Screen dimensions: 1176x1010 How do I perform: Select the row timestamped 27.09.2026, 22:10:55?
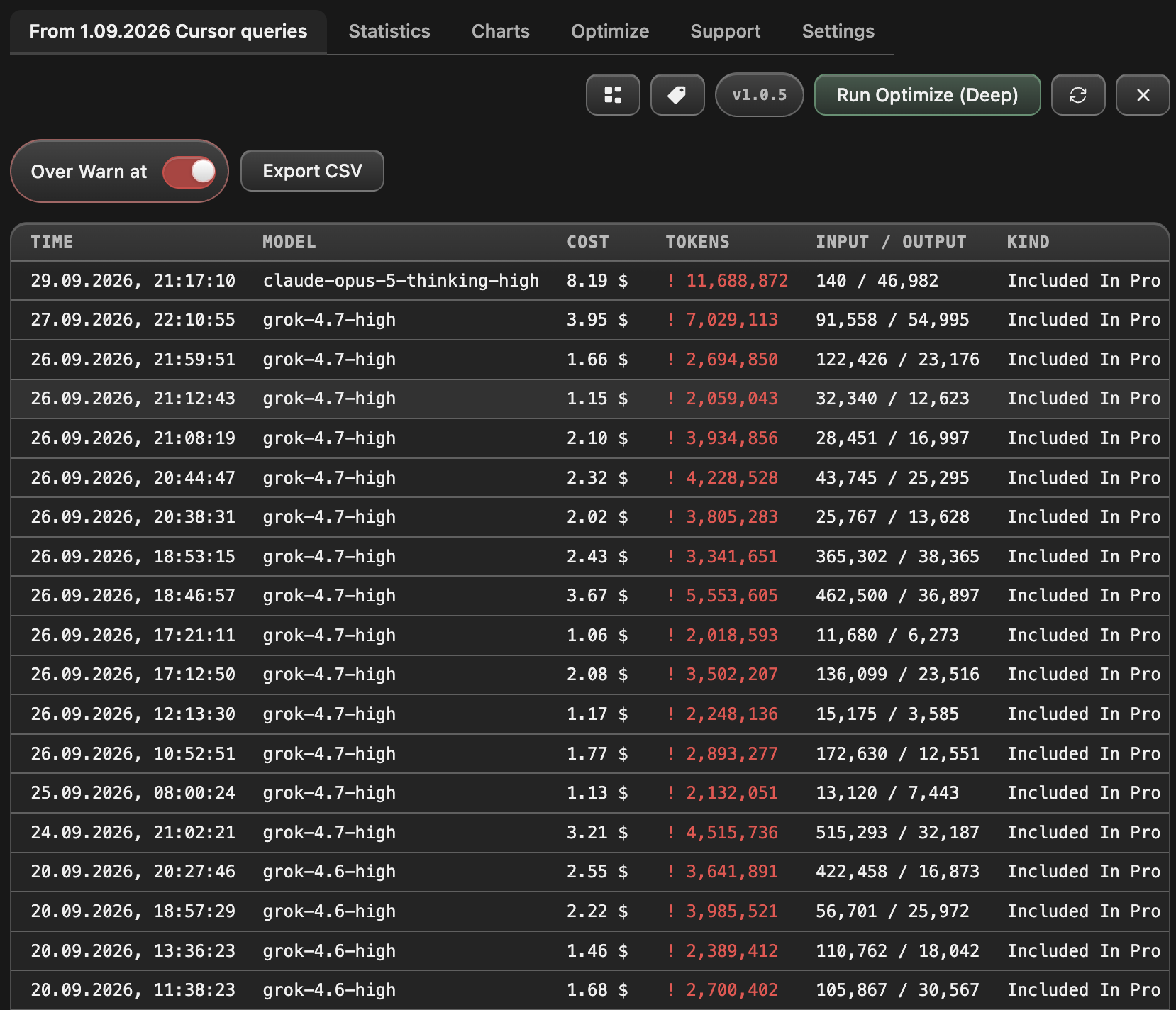590,320
